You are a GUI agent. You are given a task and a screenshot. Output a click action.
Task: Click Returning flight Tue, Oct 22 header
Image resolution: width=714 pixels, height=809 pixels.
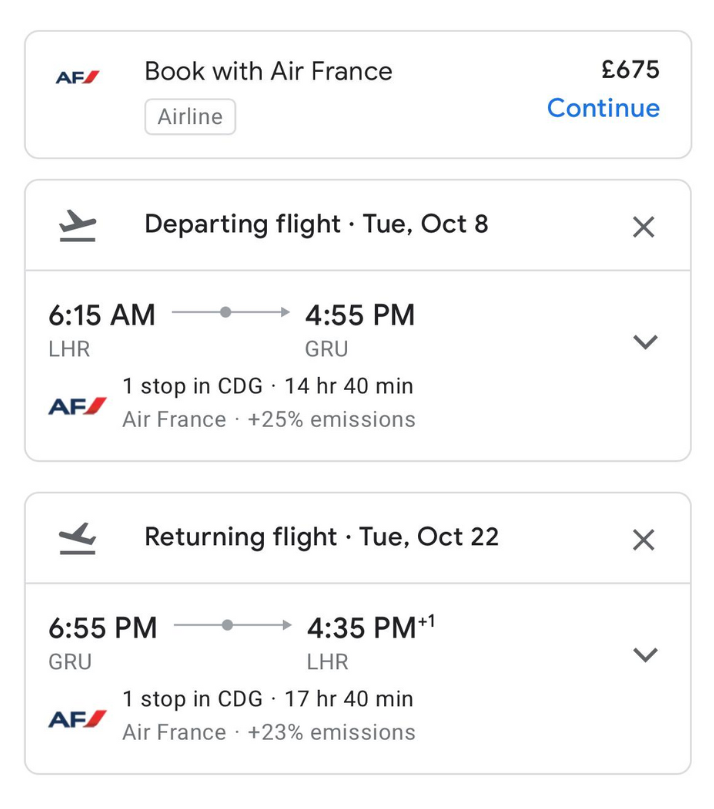pyautogui.click(x=321, y=537)
